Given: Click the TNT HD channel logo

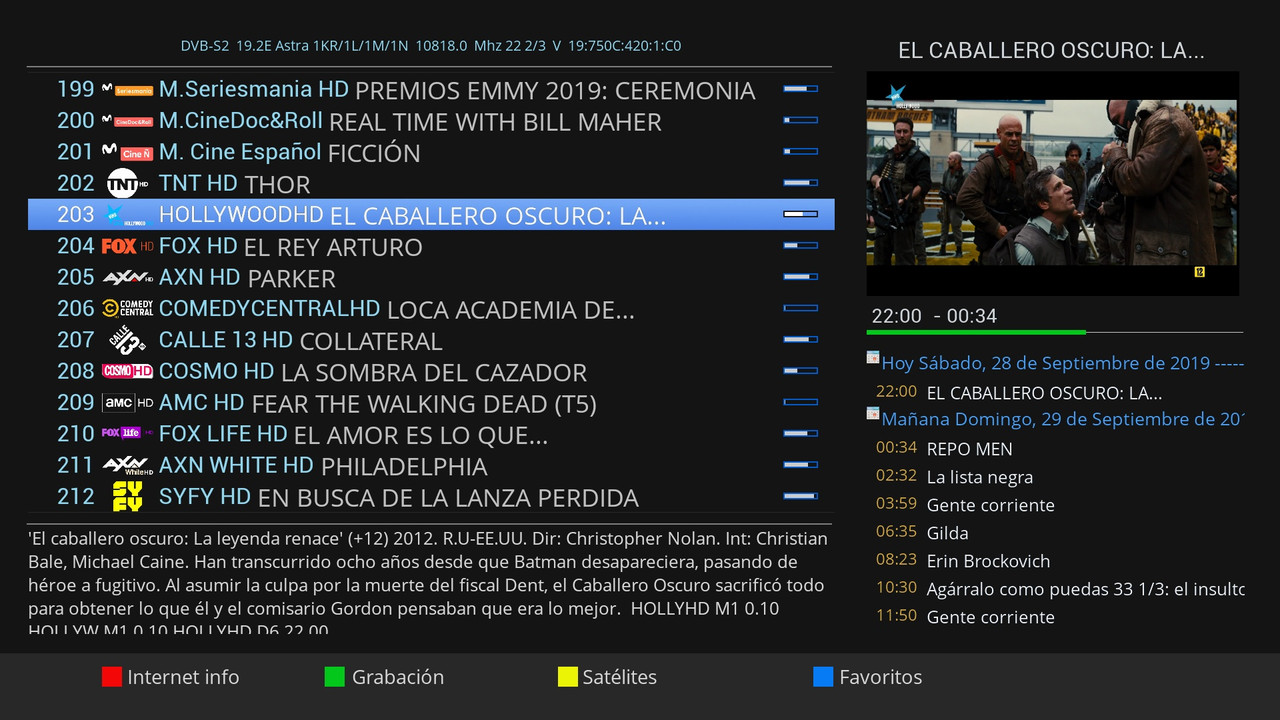Looking at the screenshot, I should click(x=128, y=183).
